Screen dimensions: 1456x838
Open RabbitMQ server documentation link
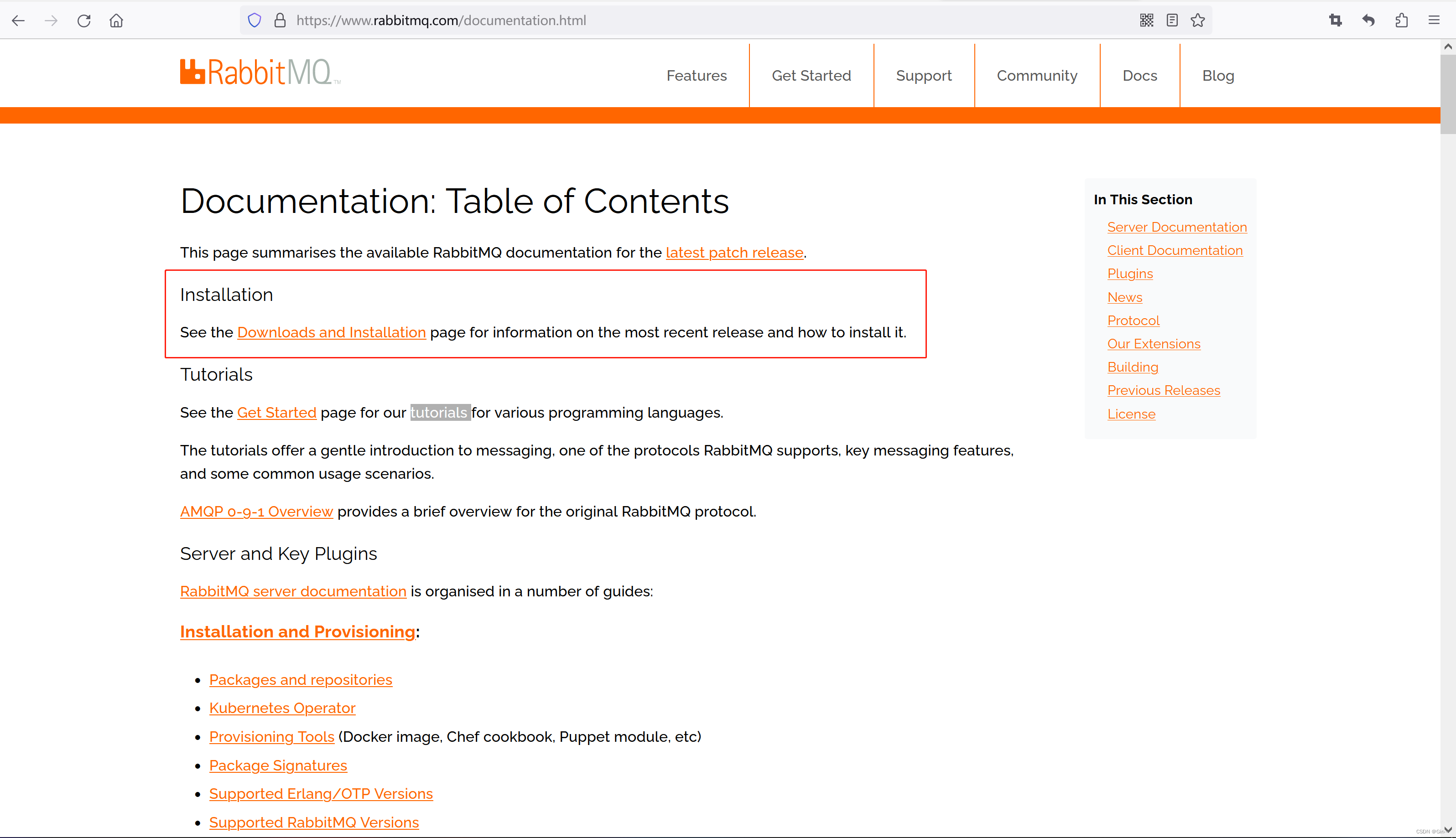(x=293, y=591)
